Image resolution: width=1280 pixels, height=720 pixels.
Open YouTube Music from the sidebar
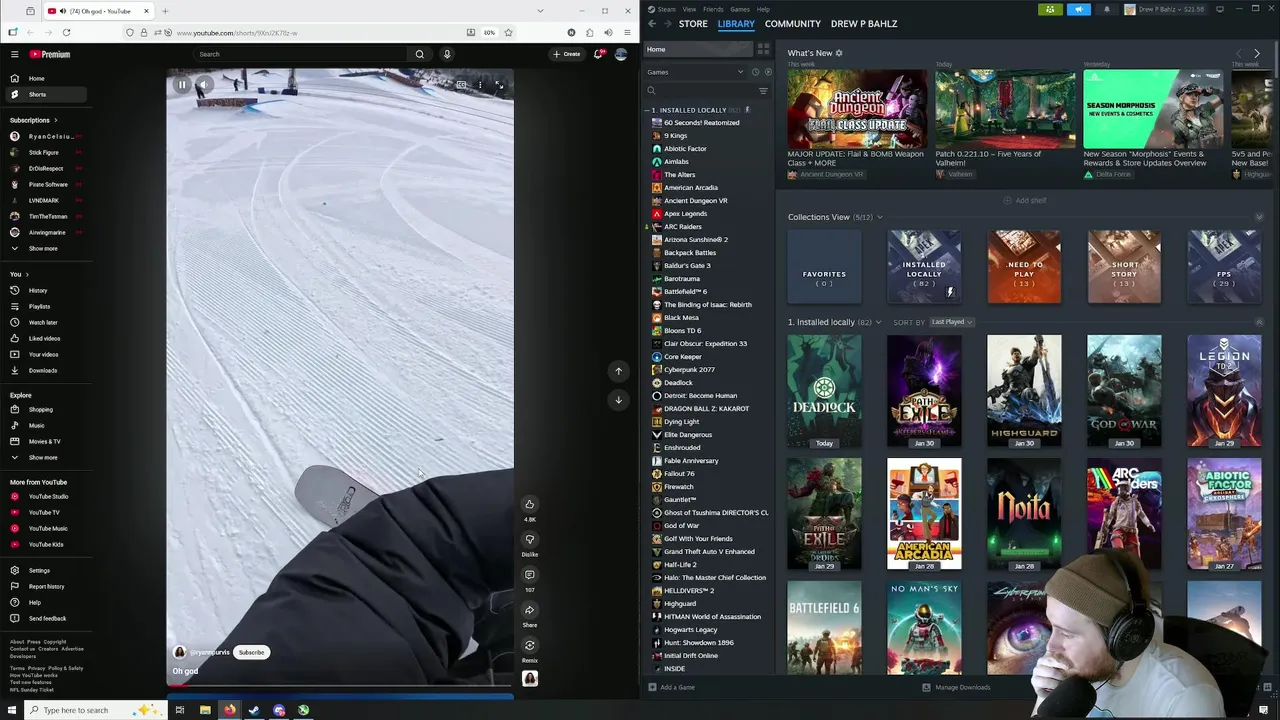[44, 528]
